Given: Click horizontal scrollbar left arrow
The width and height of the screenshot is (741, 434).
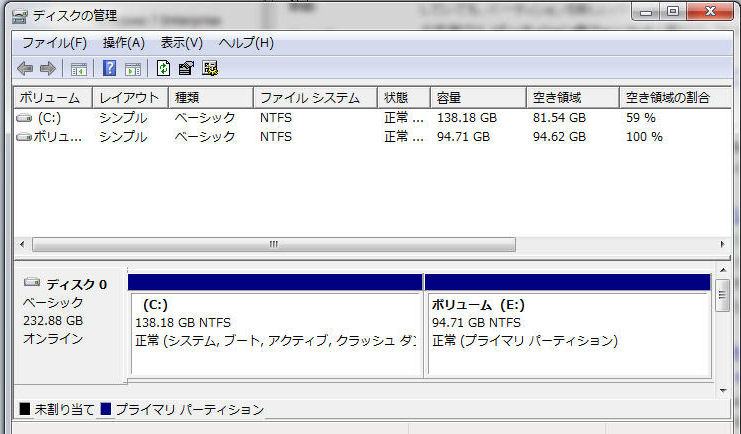Looking at the screenshot, I should (22, 244).
